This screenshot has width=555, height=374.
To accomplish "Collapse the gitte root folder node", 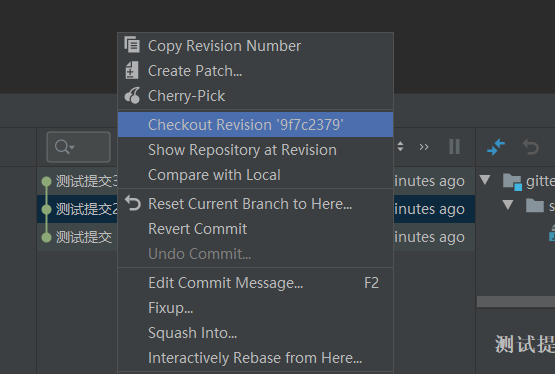I will (485, 180).
